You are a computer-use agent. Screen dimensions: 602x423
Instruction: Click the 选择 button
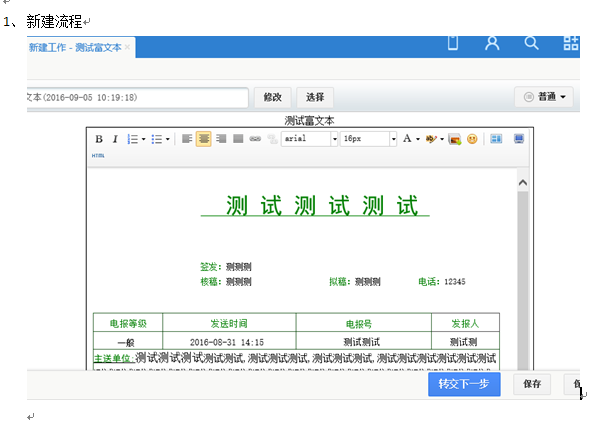pos(315,97)
